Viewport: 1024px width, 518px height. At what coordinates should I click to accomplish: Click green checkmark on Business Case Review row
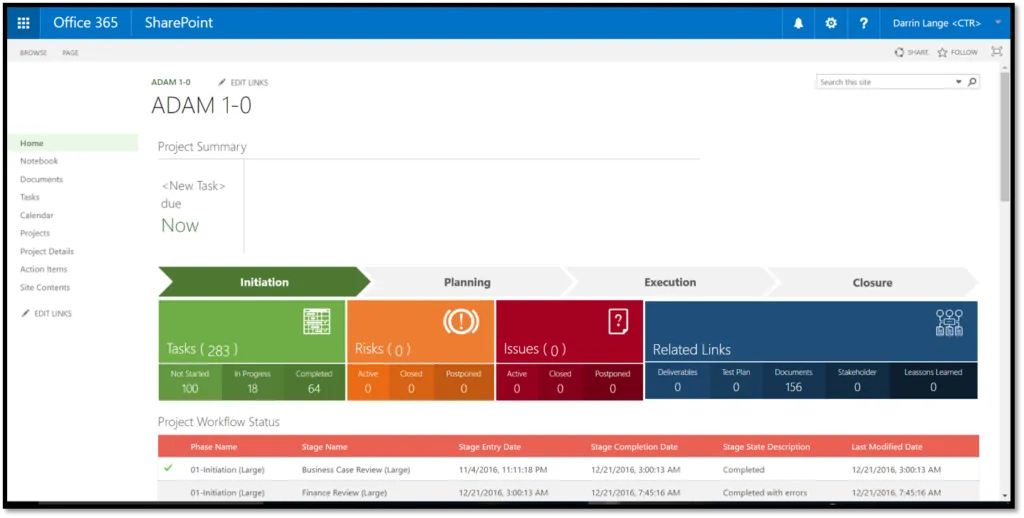[168, 468]
